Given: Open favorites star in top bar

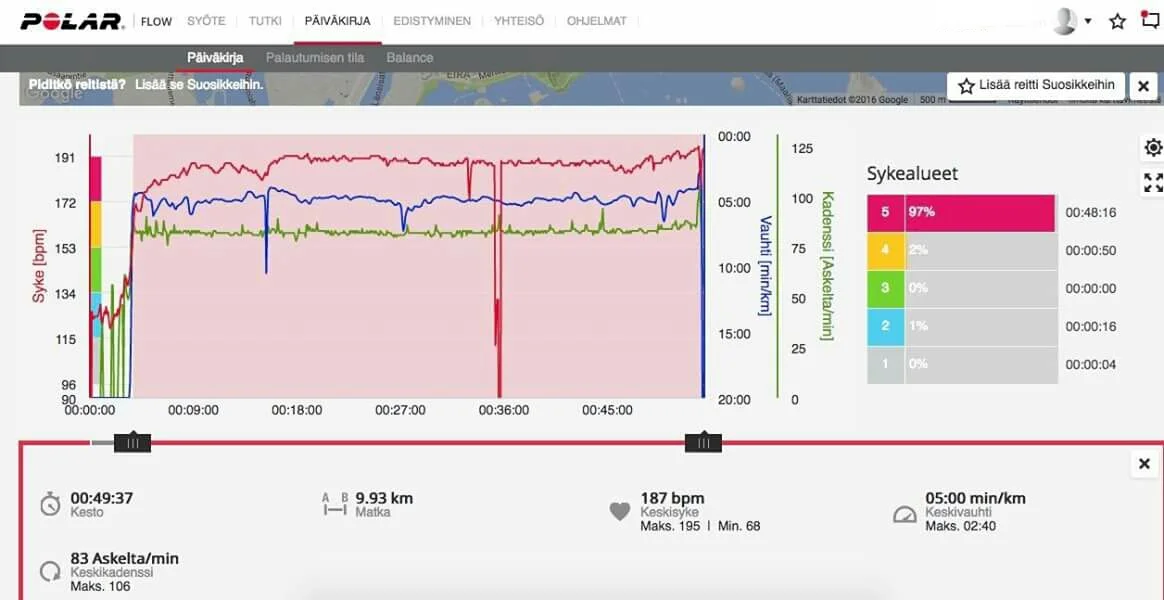Looking at the screenshot, I should click(x=1118, y=21).
